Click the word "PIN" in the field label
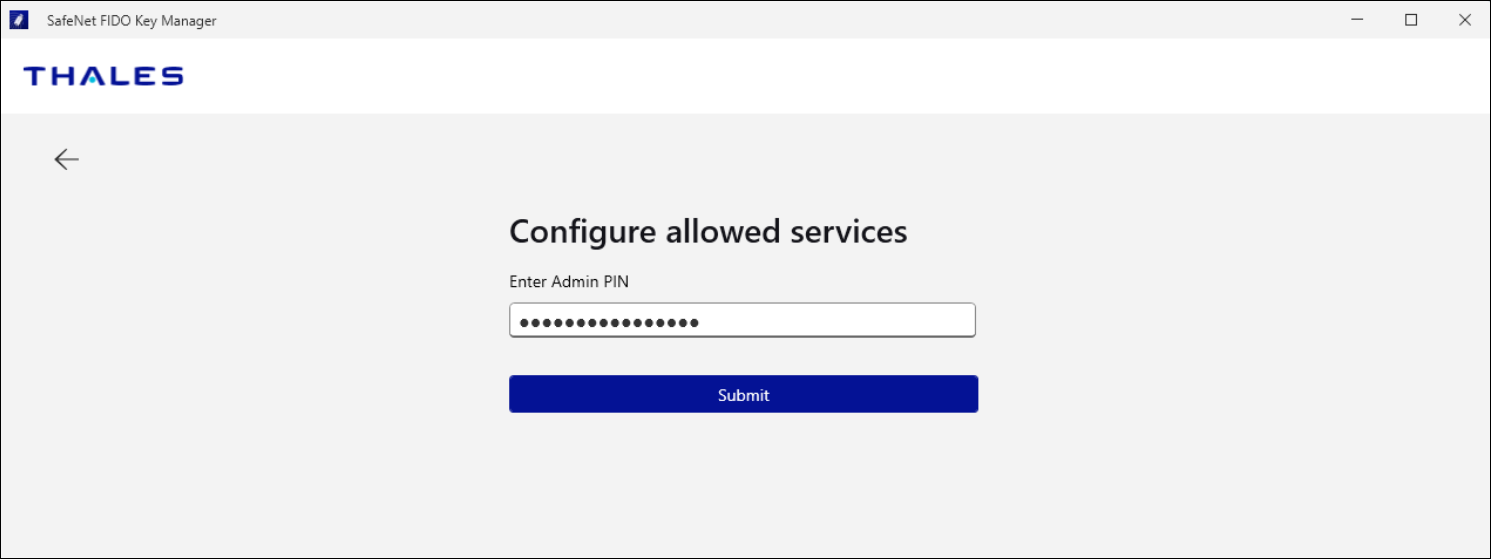This screenshot has height=559, width=1491. (616, 282)
